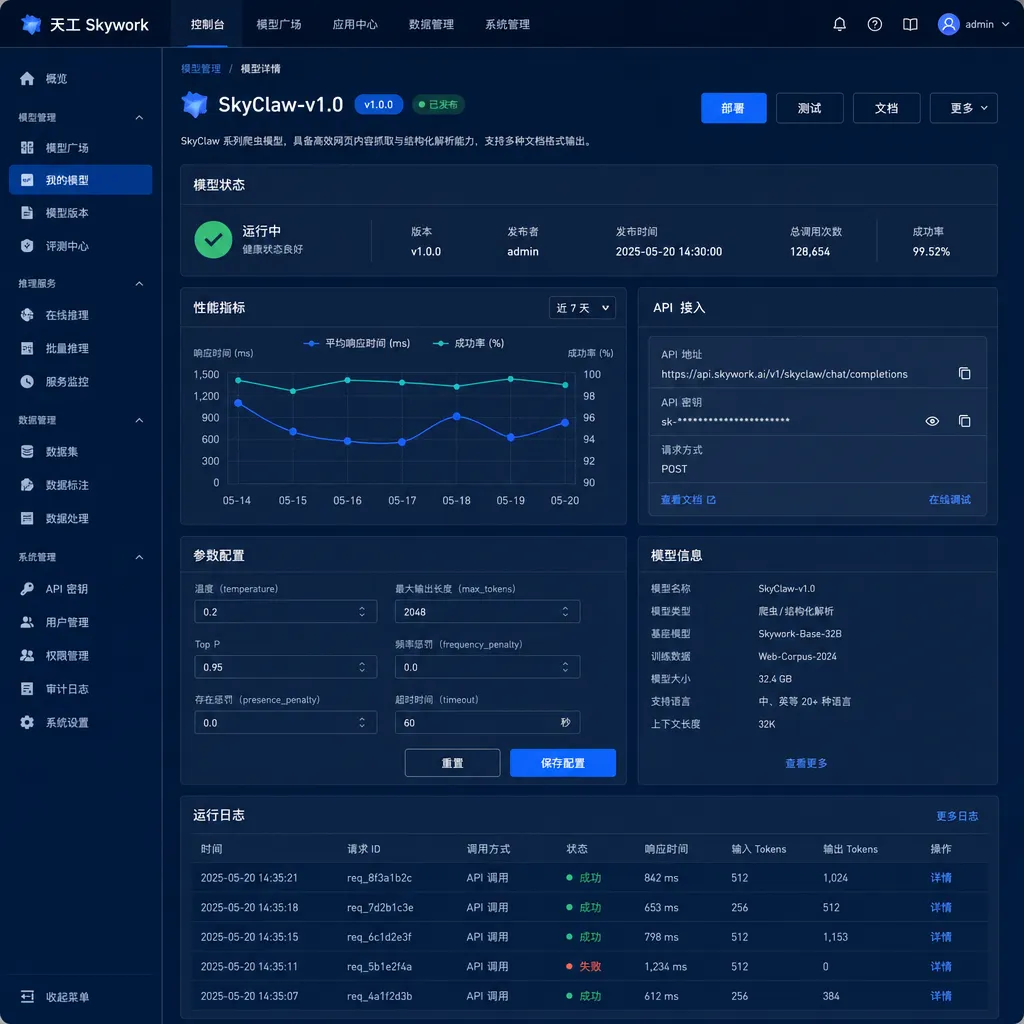Image resolution: width=1024 pixels, height=1024 pixels.
Task: Open the 近 7 天 time range dropdown
Action: (582, 308)
